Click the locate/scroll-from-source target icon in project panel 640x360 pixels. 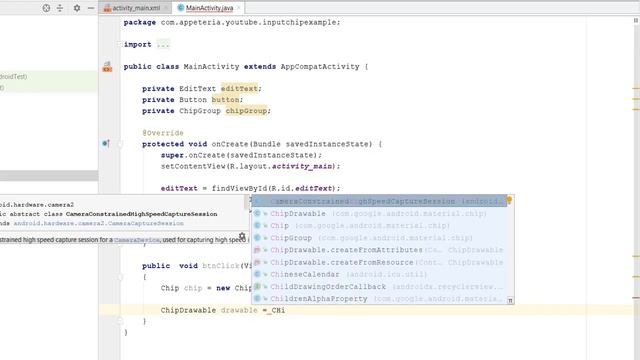click(x=46, y=8)
